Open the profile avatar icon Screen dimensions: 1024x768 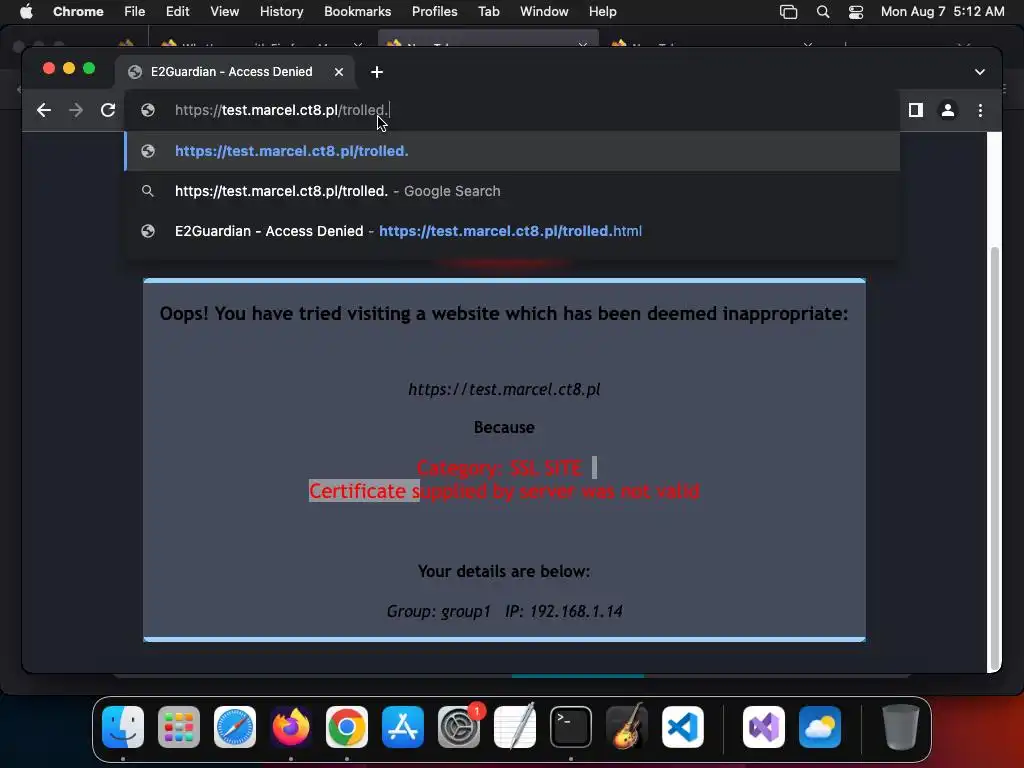tap(948, 110)
